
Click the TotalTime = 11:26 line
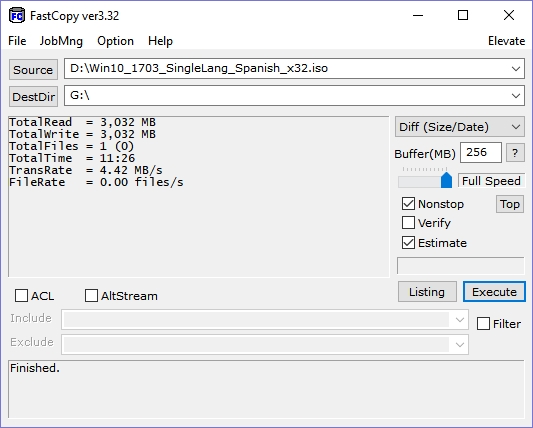click(72, 158)
